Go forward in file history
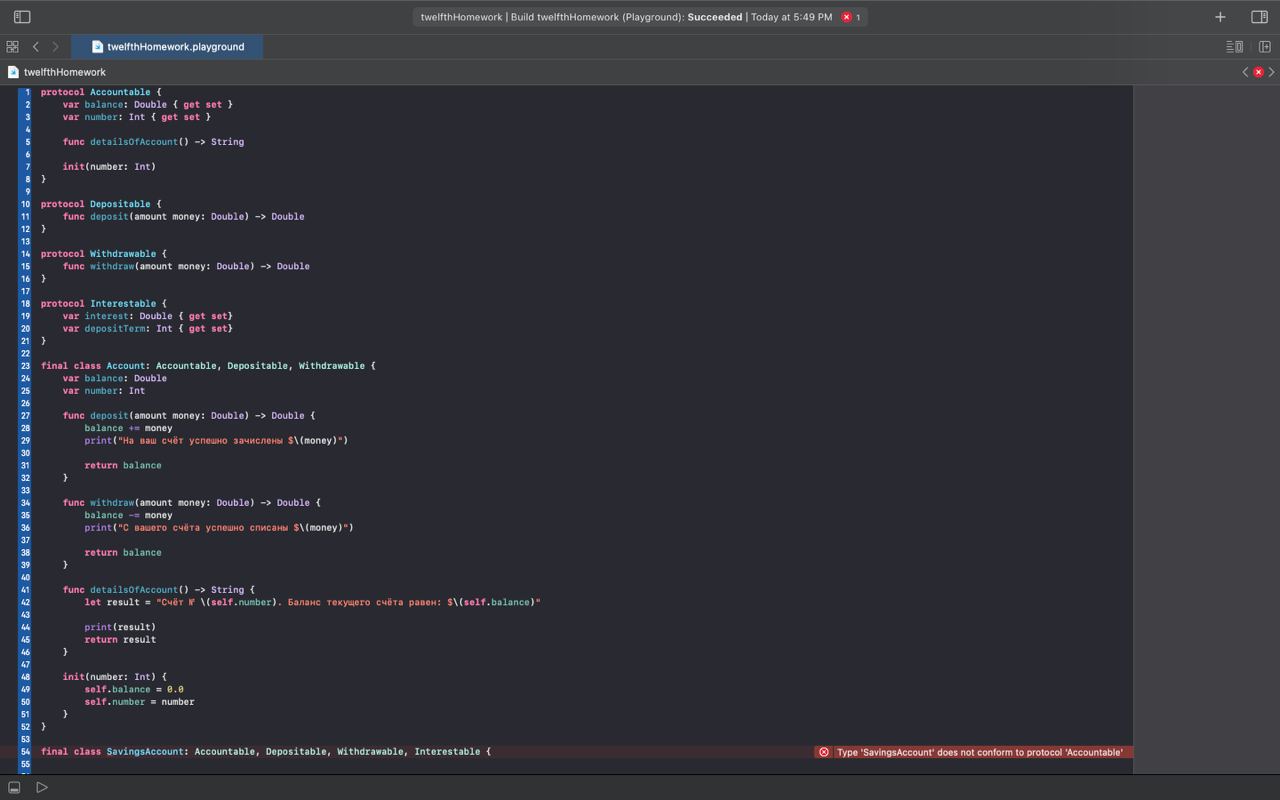1280x800 pixels. click(55, 47)
